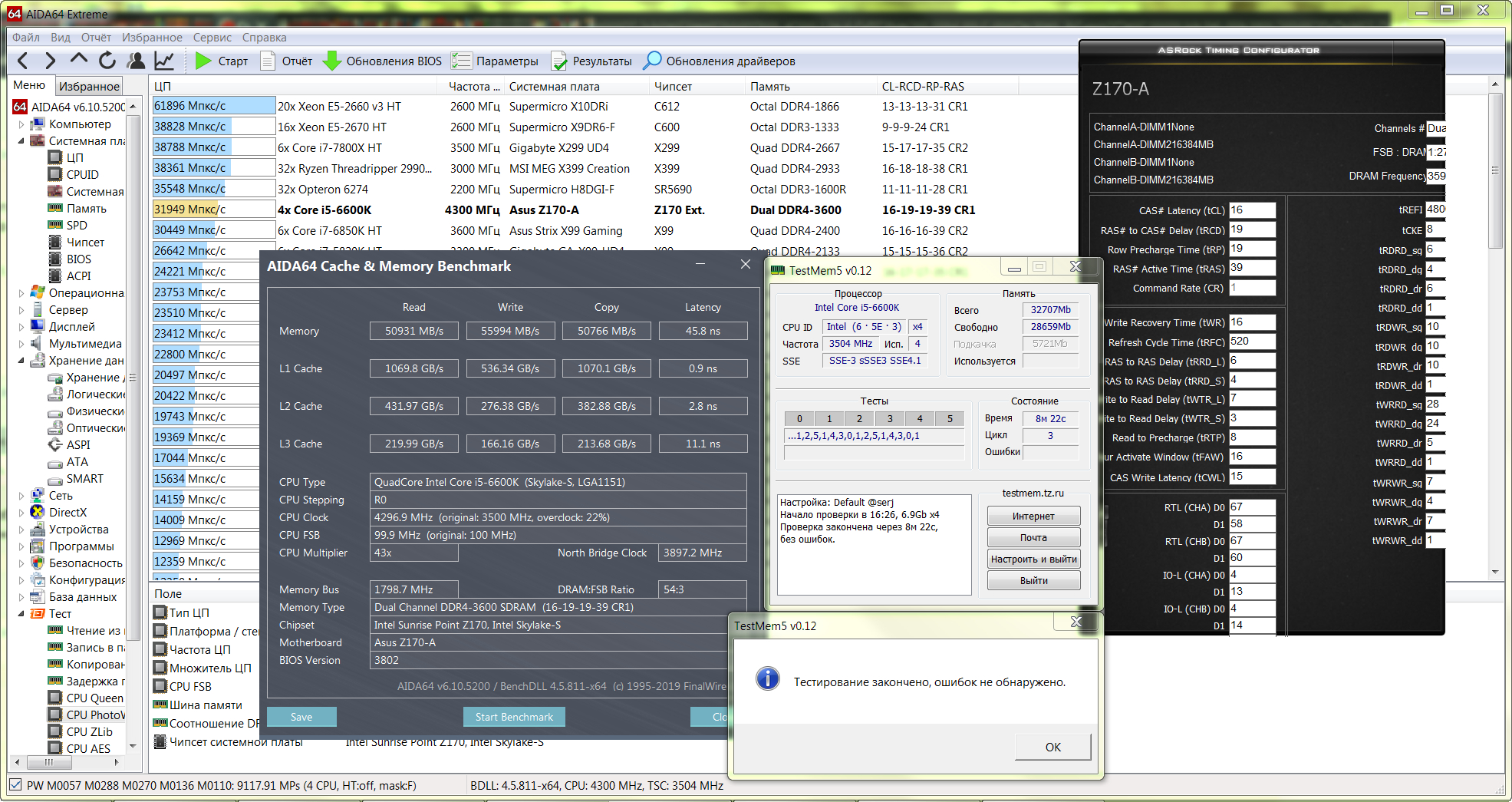Click the Интернет button in TestMem5
Image resolution: width=1512 pixels, height=802 pixels.
[x=1033, y=516]
